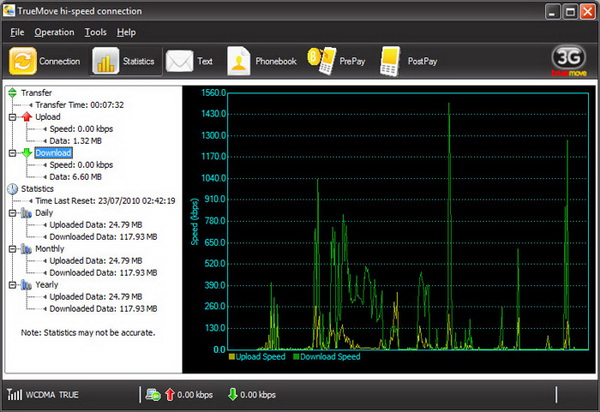Collapse the Daily statistics node
600x412 pixels.
point(12,213)
